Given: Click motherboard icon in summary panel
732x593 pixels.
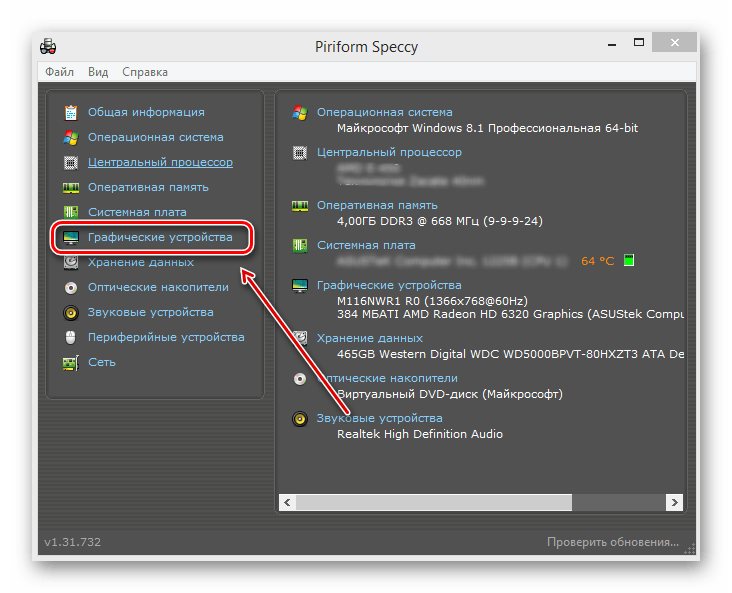Looking at the screenshot, I should (300, 246).
